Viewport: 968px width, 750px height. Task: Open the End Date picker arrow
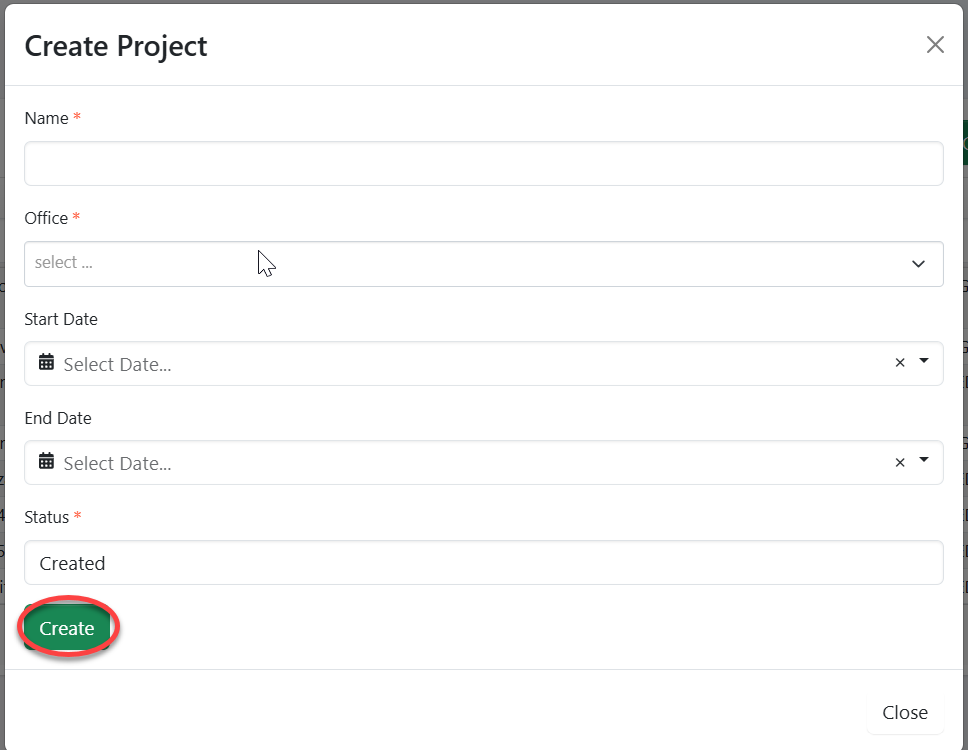tap(924, 460)
